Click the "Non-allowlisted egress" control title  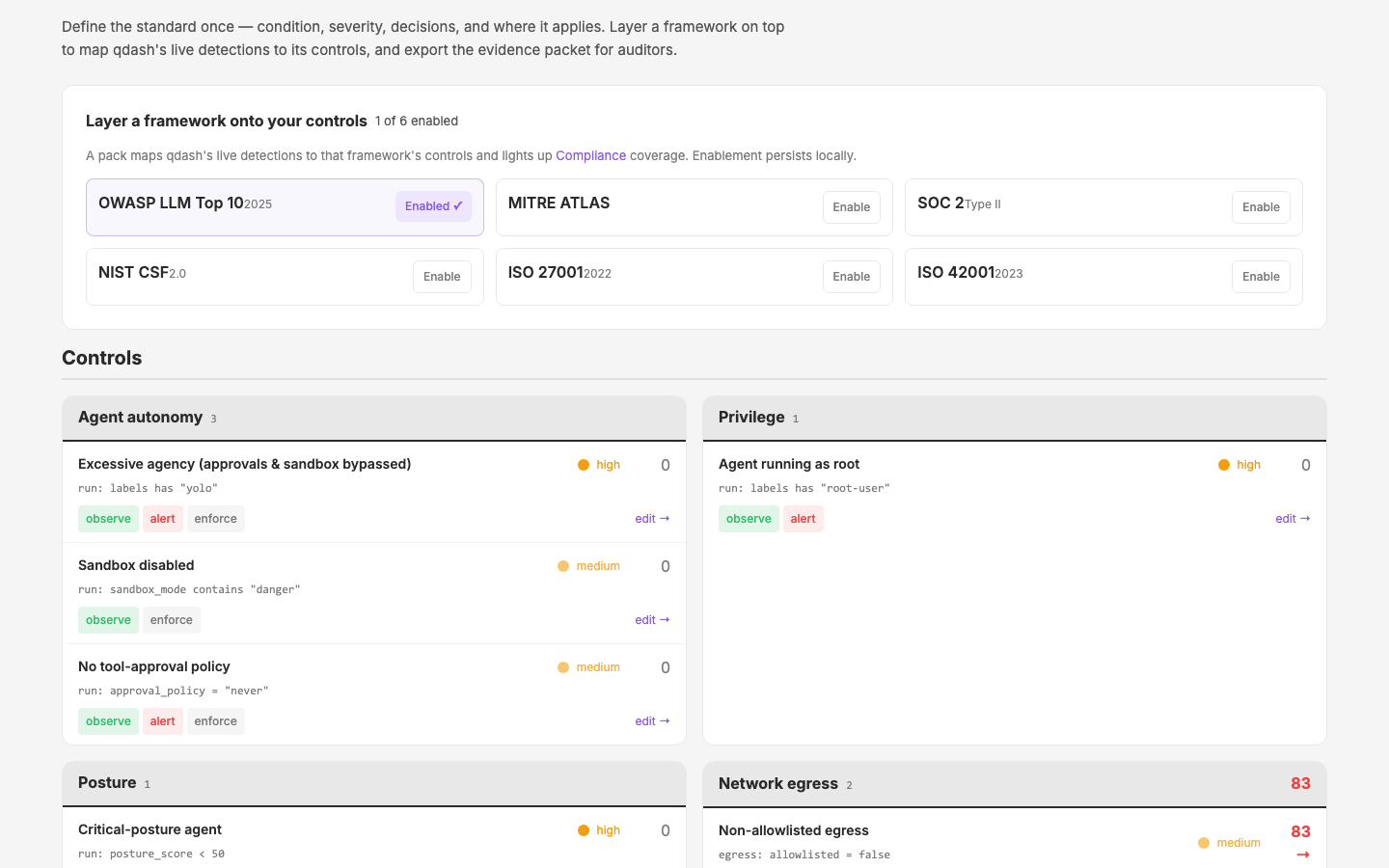point(794,830)
